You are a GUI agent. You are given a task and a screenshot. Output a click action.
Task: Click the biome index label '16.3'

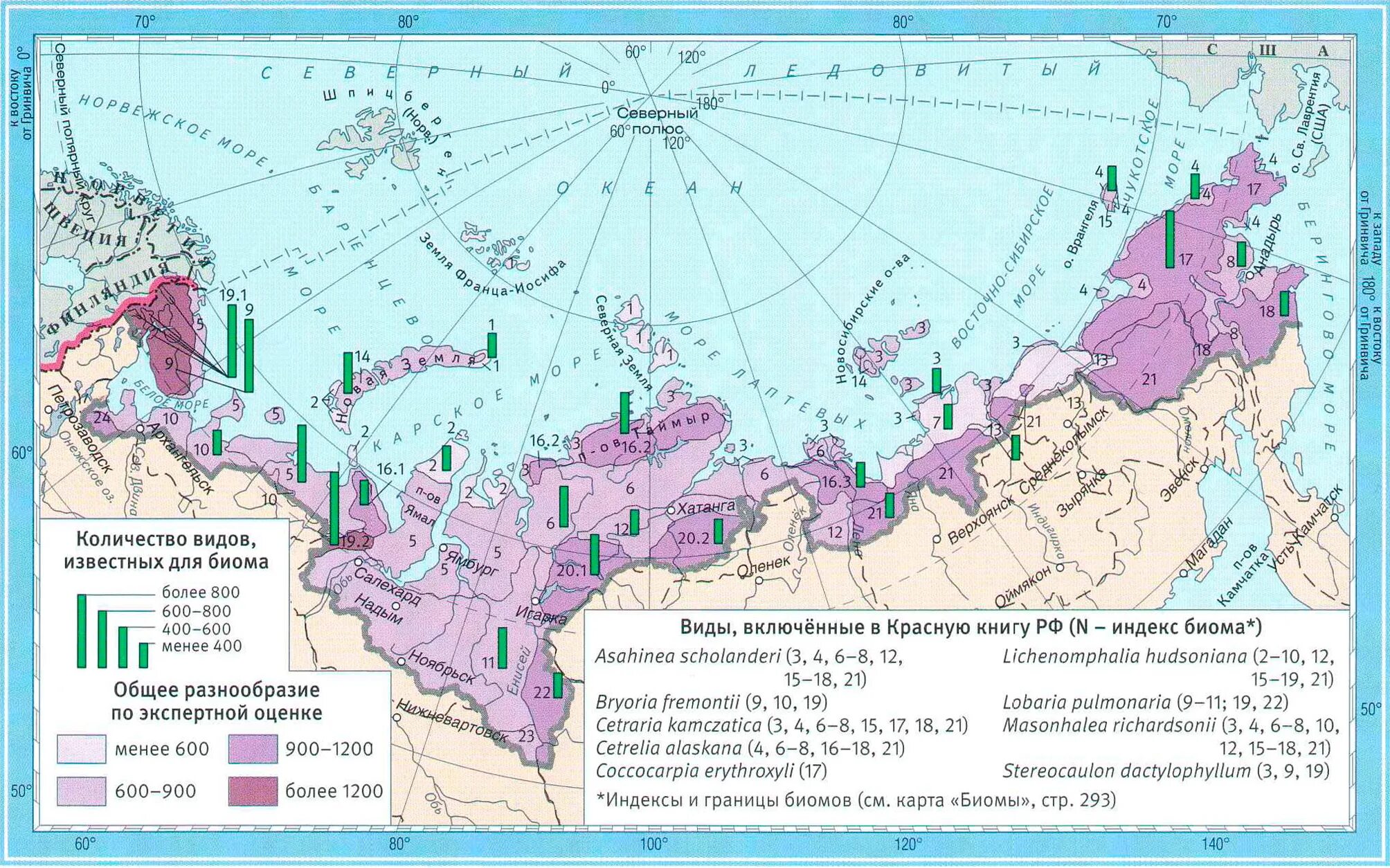coord(836,480)
